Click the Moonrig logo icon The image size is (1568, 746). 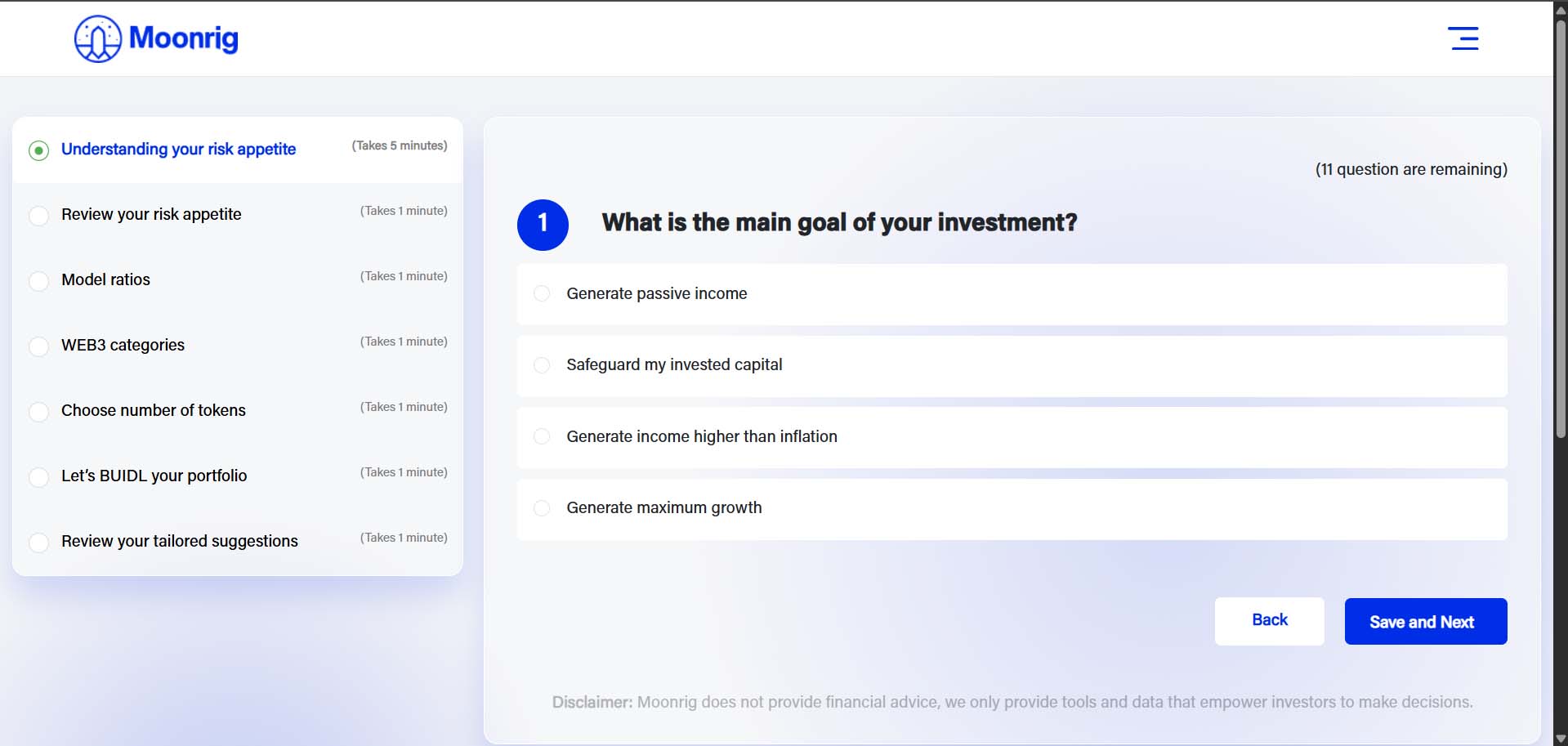click(98, 38)
